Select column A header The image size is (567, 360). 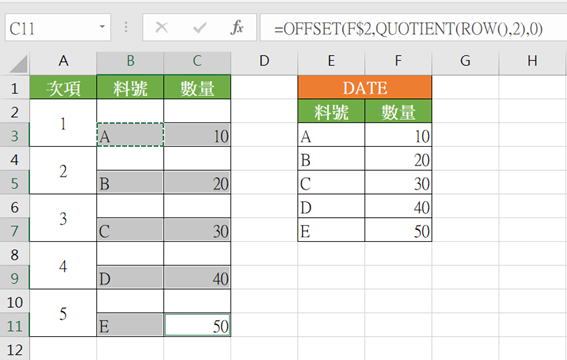click(x=63, y=61)
